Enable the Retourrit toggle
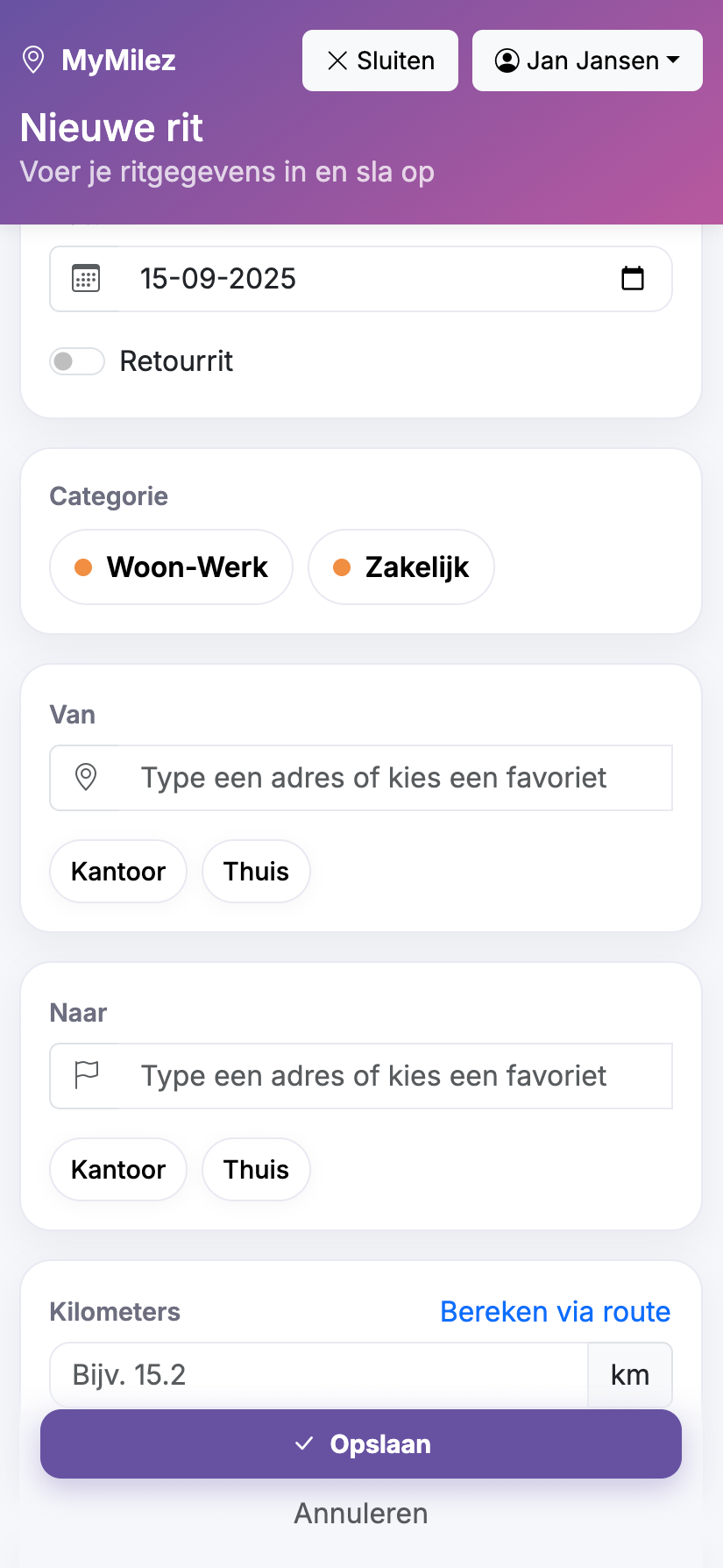The width and height of the screenshot is (723, 1568). click(77, 360)
